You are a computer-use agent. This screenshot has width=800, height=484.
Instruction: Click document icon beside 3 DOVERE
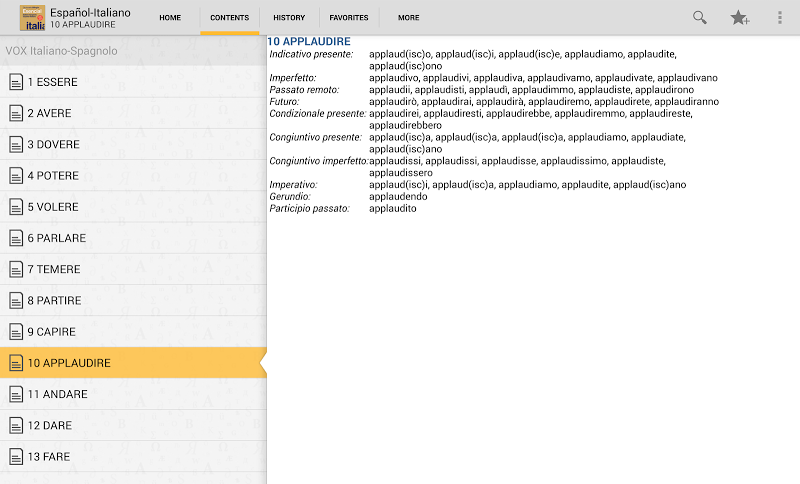click(16, 144)
